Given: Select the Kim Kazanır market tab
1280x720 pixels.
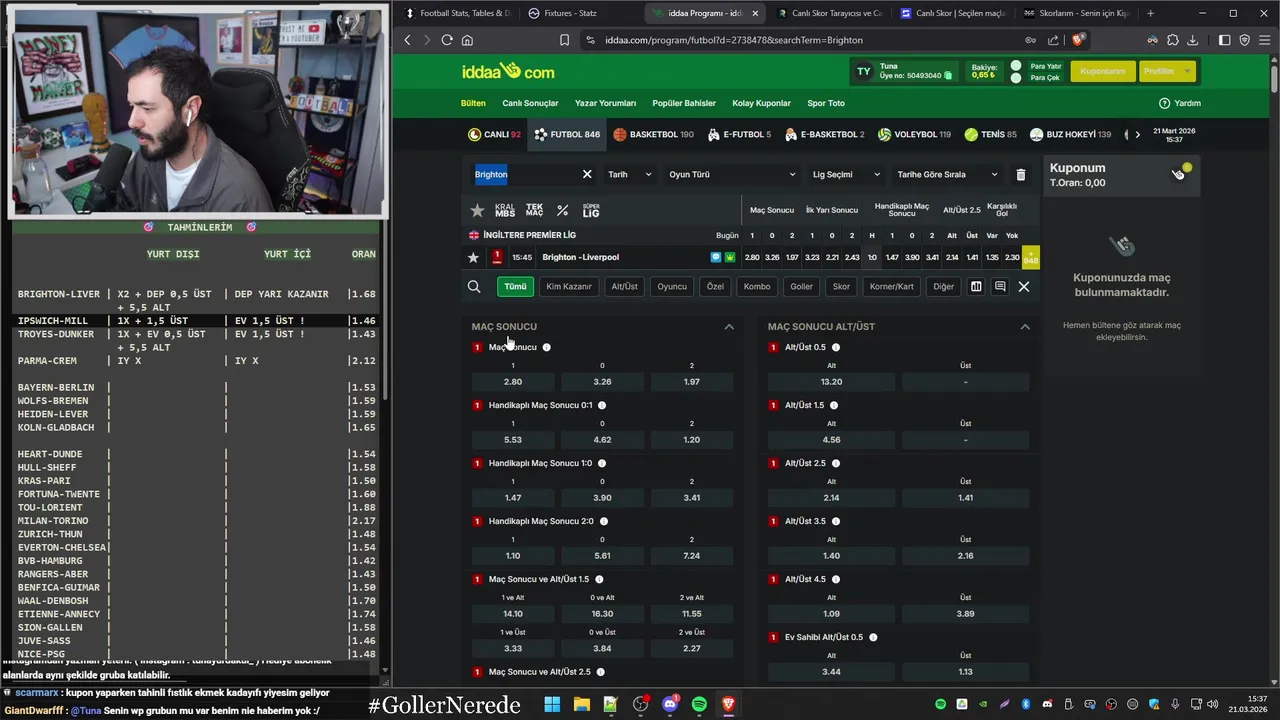Looking at the screenshot, I should 569,286.
